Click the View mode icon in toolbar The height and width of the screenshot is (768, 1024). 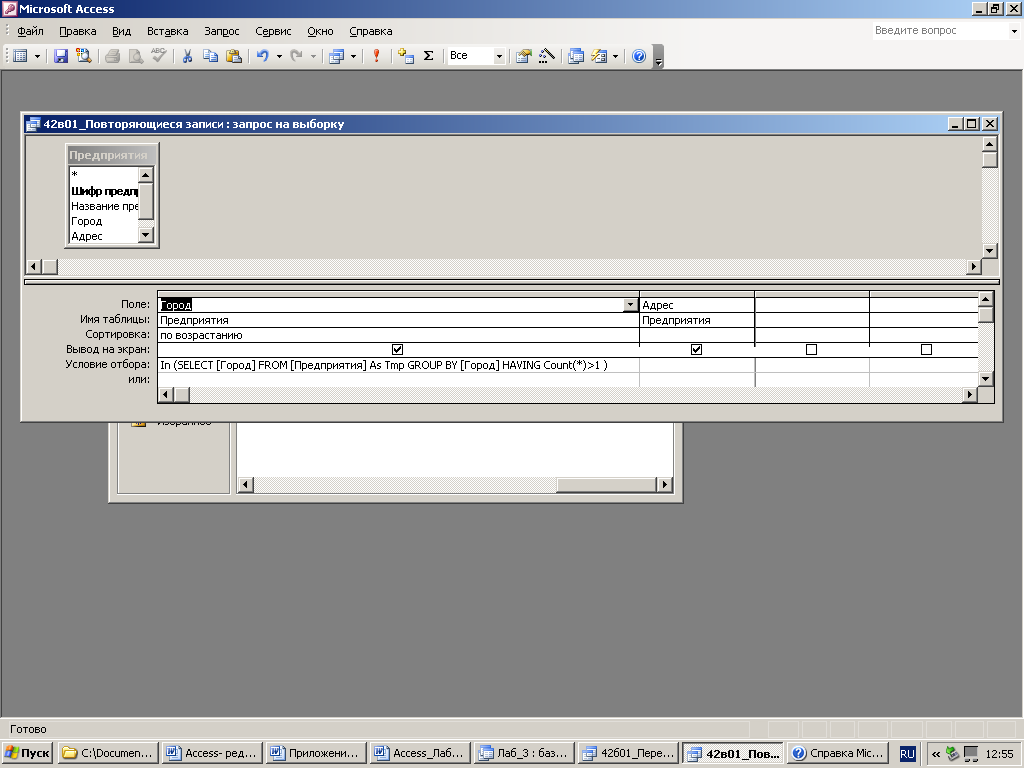[20, 56]
